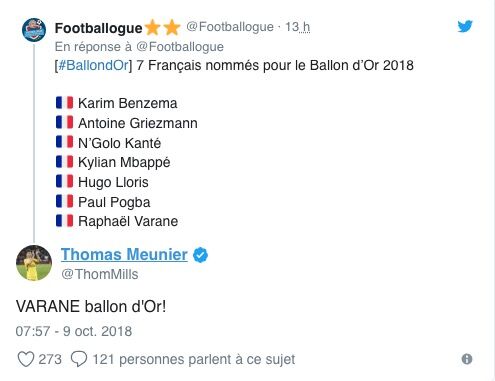Open replies via the speech bubble icon

79,359
